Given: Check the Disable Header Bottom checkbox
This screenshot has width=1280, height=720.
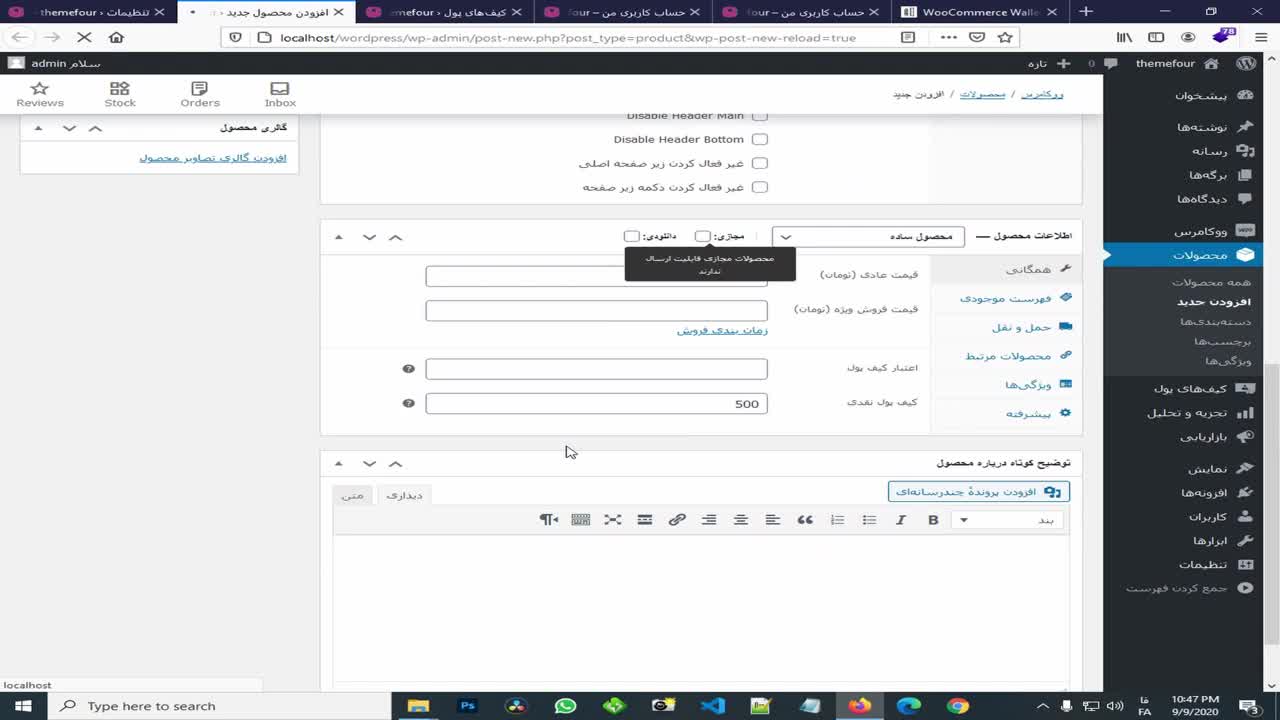Looking at the screenshot, I should click(x=760, y=140).
